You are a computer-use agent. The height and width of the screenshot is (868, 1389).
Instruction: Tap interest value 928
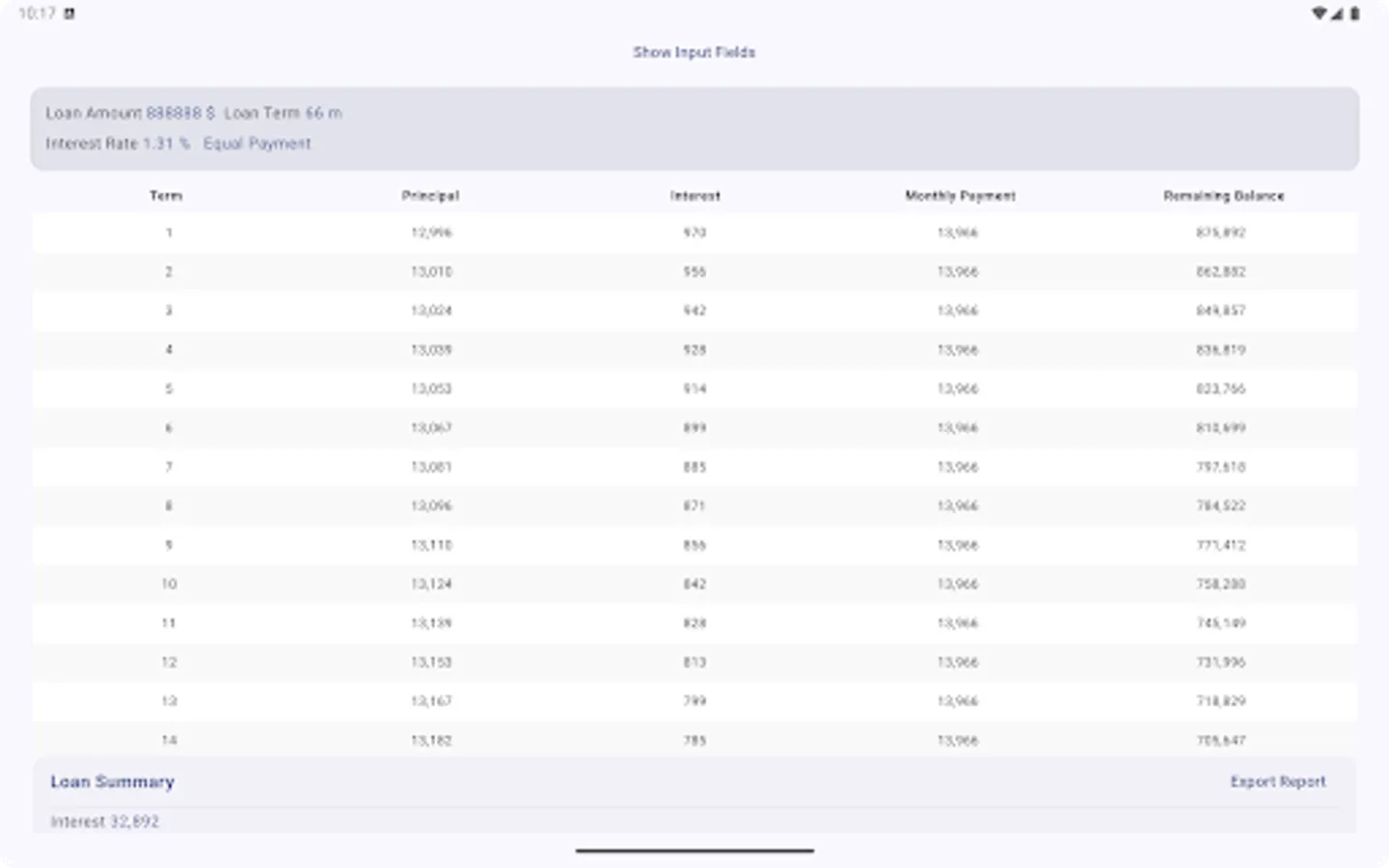coord(694,350)
